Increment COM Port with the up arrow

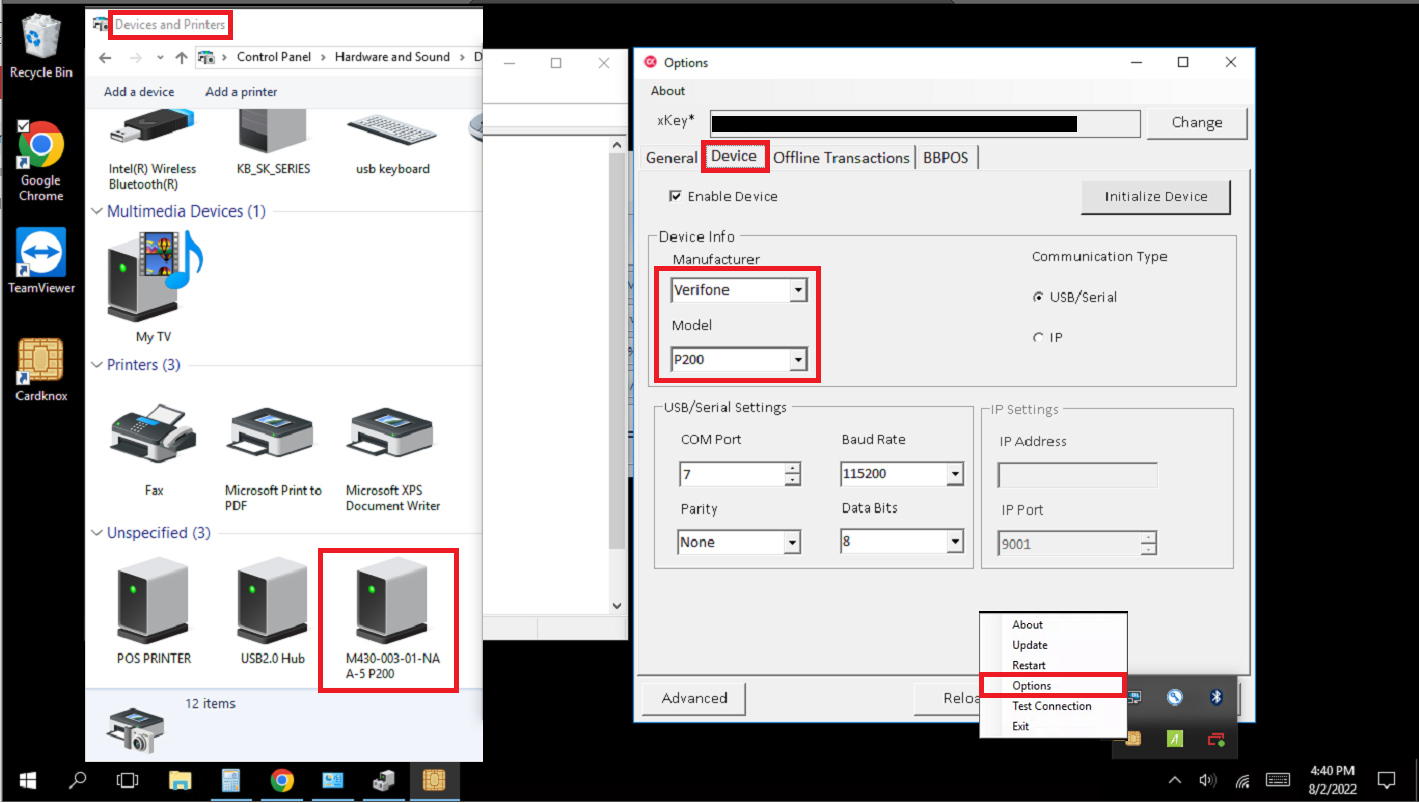click(788, 468)
